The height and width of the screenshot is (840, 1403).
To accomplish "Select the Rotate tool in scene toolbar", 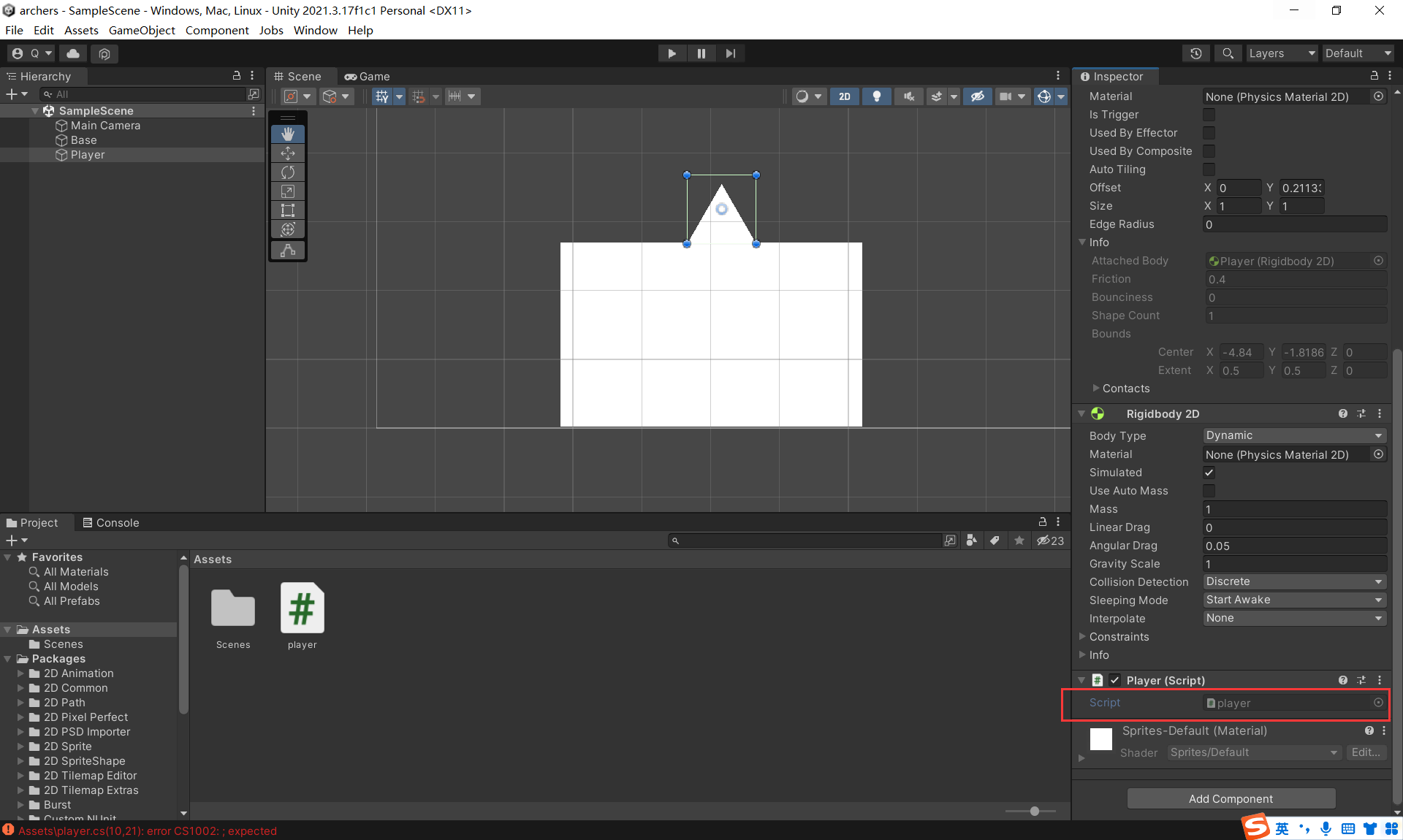I will point(288,172).
